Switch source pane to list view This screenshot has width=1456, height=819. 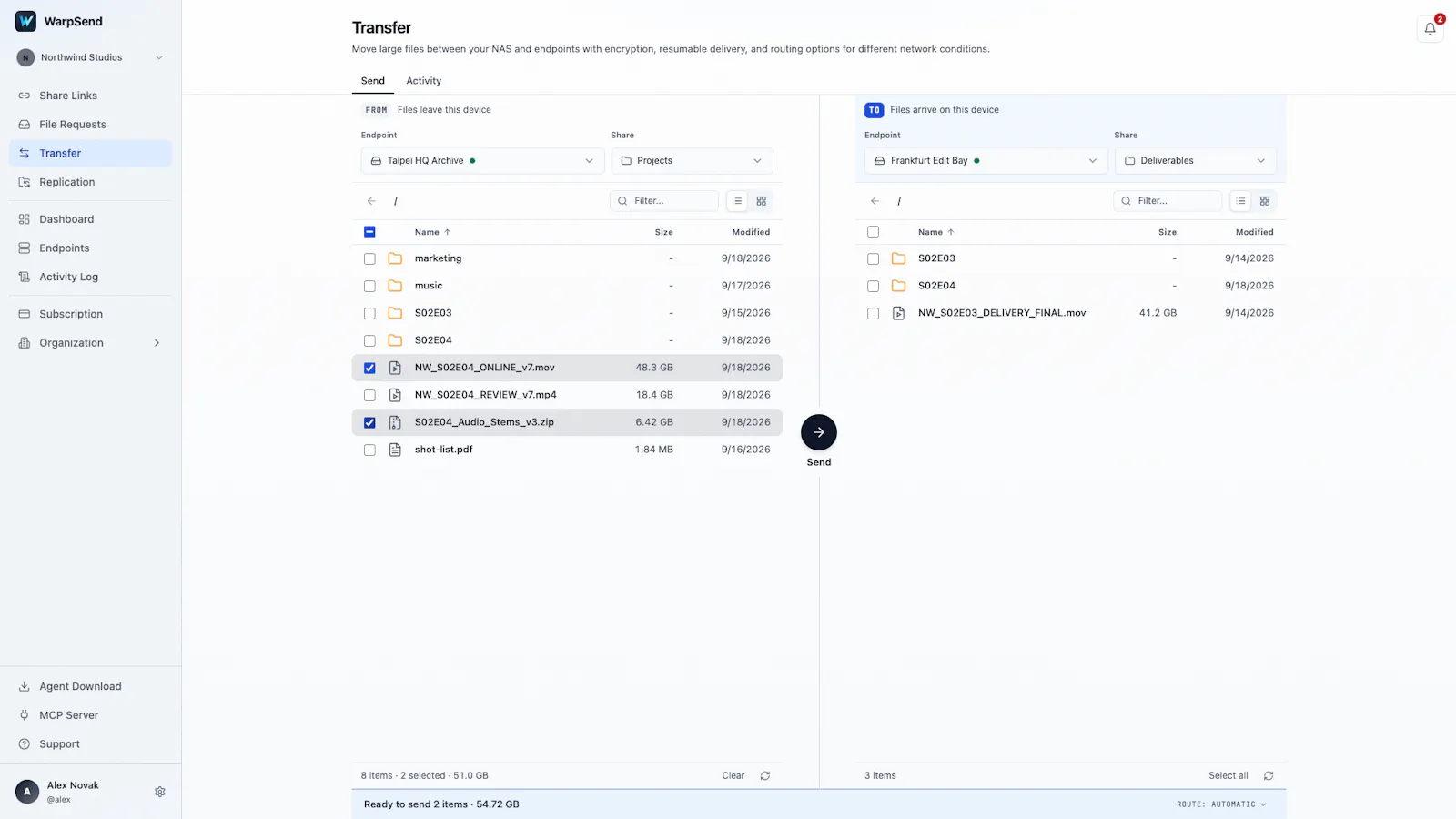(x=737, y=201)
